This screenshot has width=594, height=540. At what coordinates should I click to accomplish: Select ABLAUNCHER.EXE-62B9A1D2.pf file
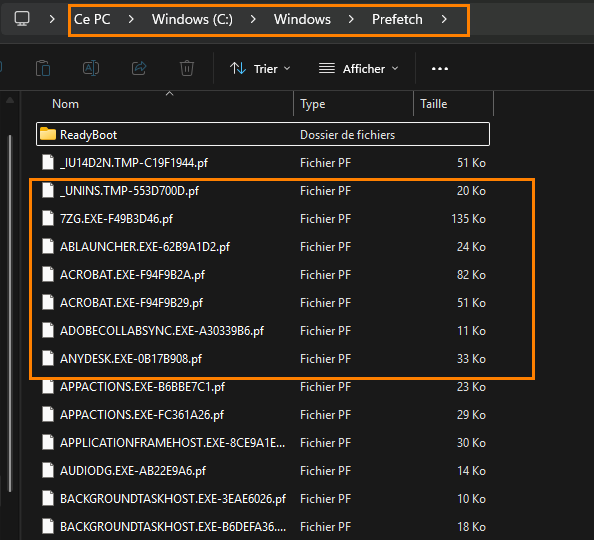263,247
